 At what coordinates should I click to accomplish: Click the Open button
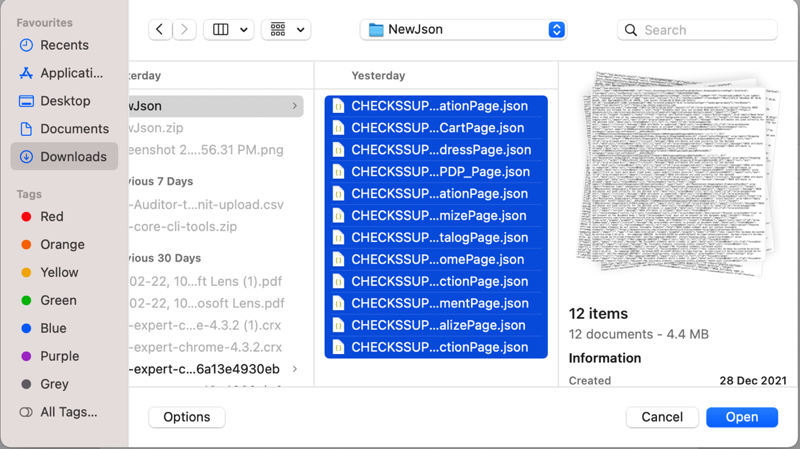click(741, 417)
